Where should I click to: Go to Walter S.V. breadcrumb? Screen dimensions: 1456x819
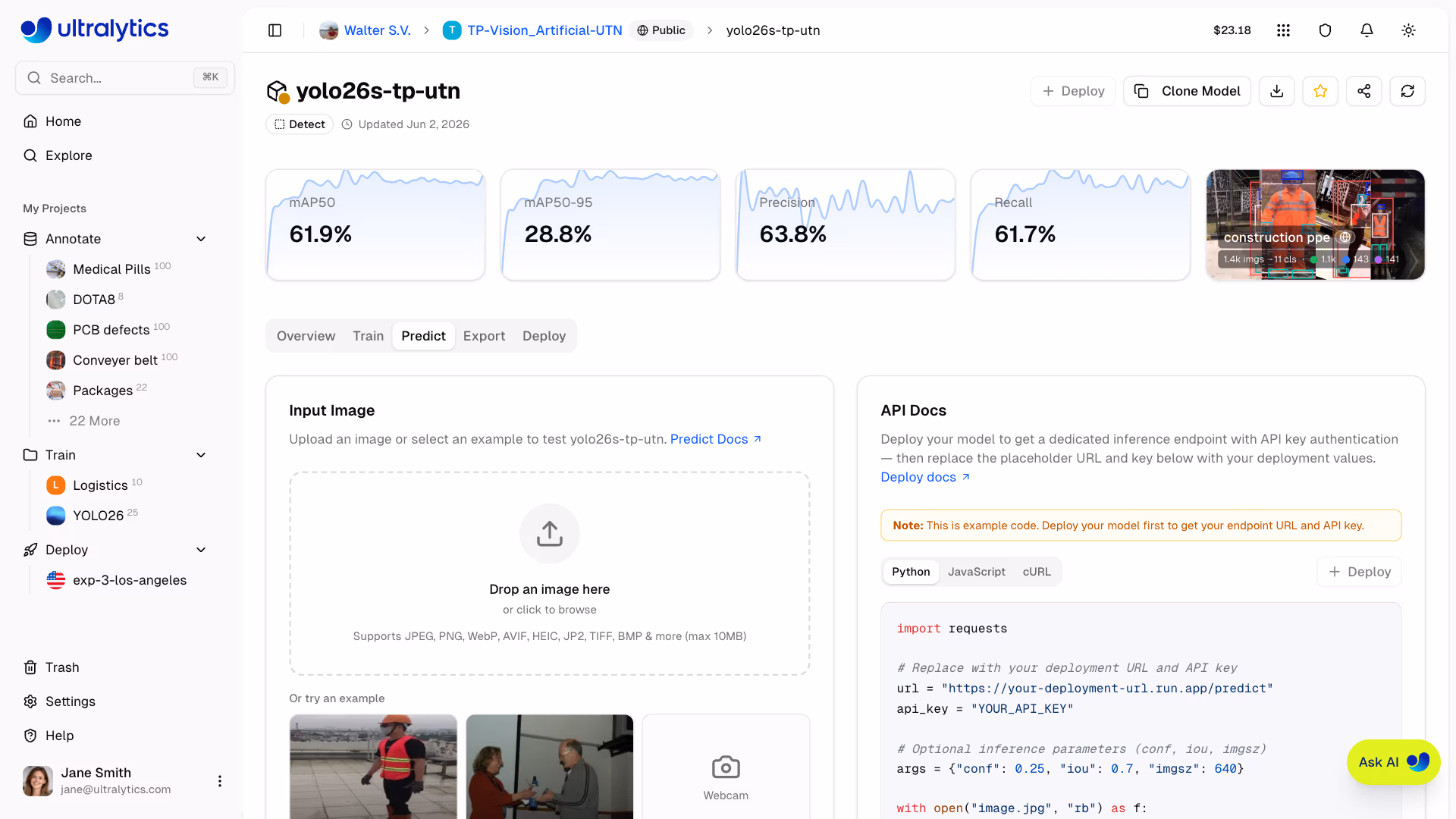click(x=366, y=30)
